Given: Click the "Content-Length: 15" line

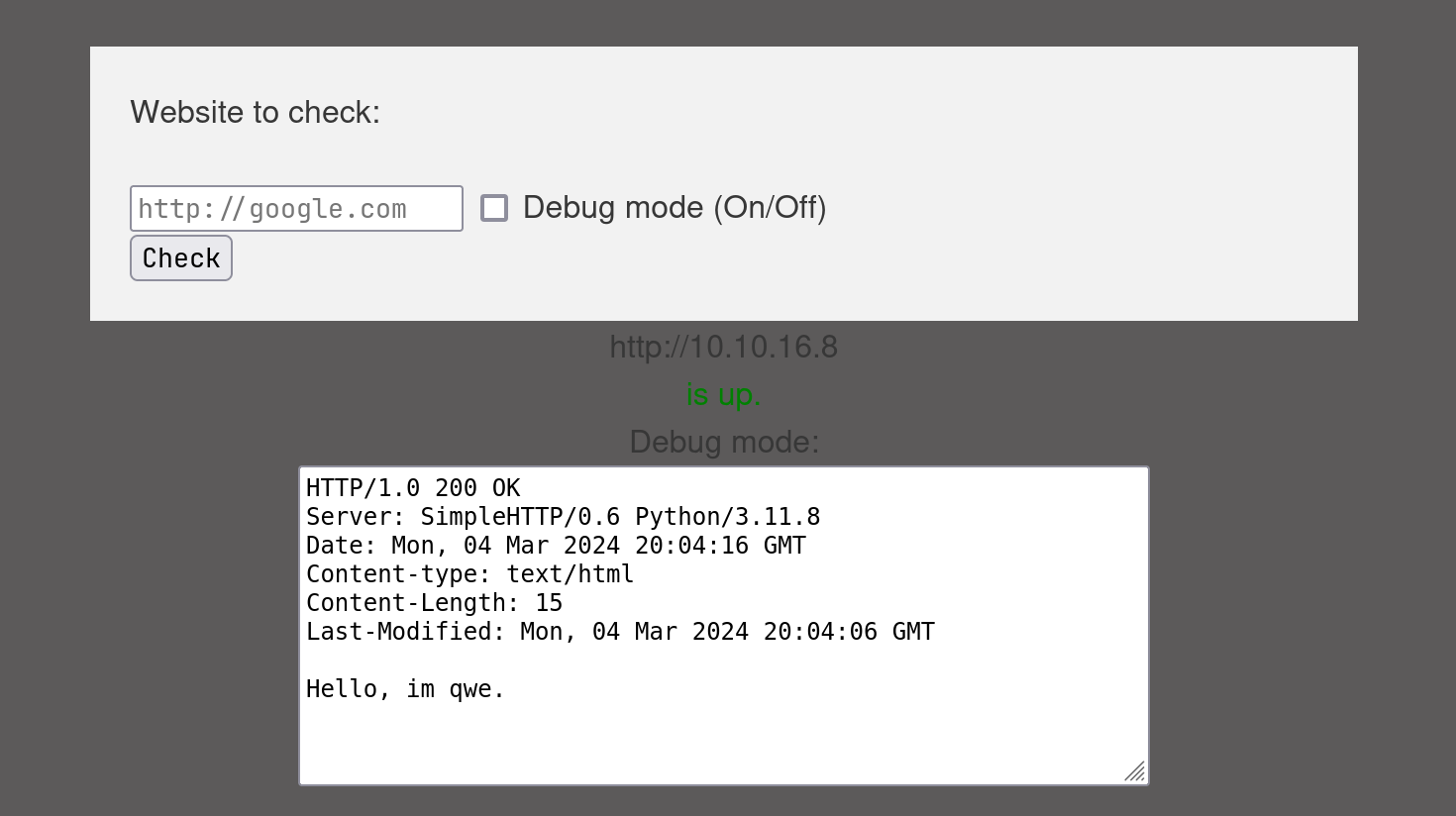Looking at the screenshot, I should click(434, 603).
